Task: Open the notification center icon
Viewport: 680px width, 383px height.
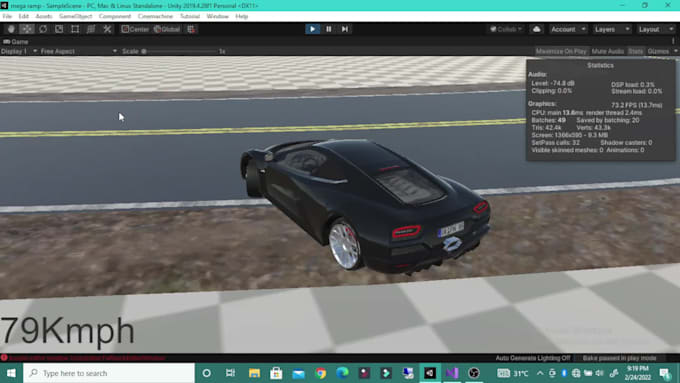Action: click(665, 373)
